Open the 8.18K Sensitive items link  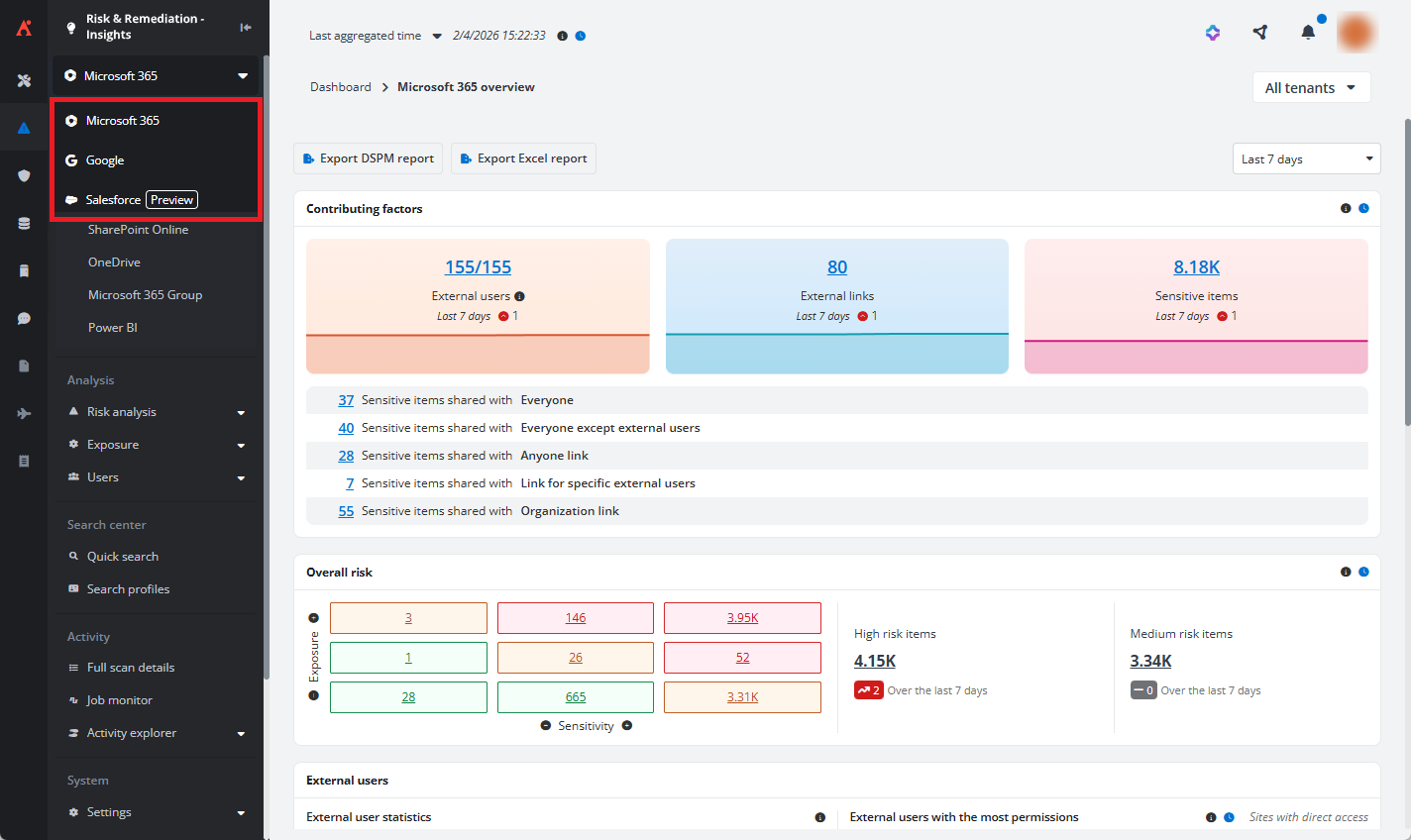[1196, 267]
